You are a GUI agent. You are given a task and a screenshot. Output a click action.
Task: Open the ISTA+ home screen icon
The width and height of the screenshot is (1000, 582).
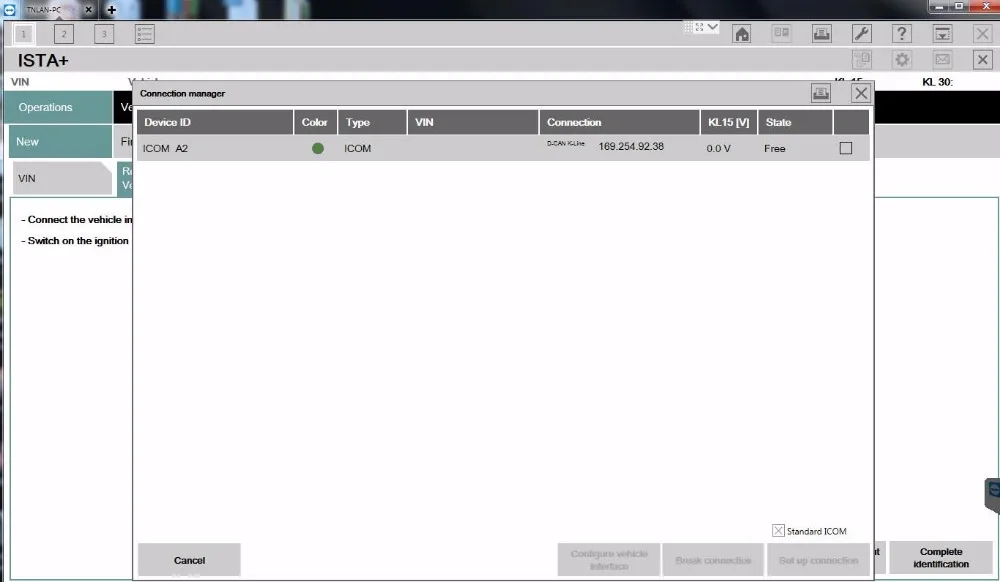coord(742,34)
